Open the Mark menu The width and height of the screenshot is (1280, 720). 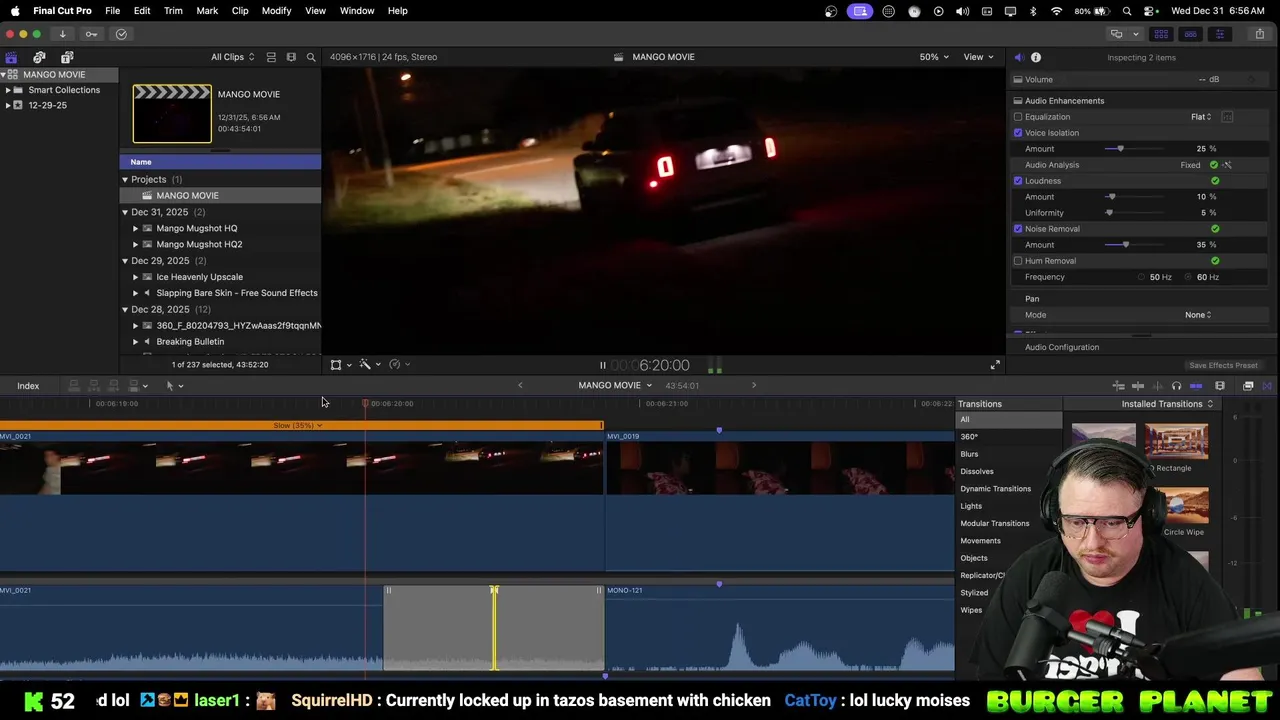207,10
